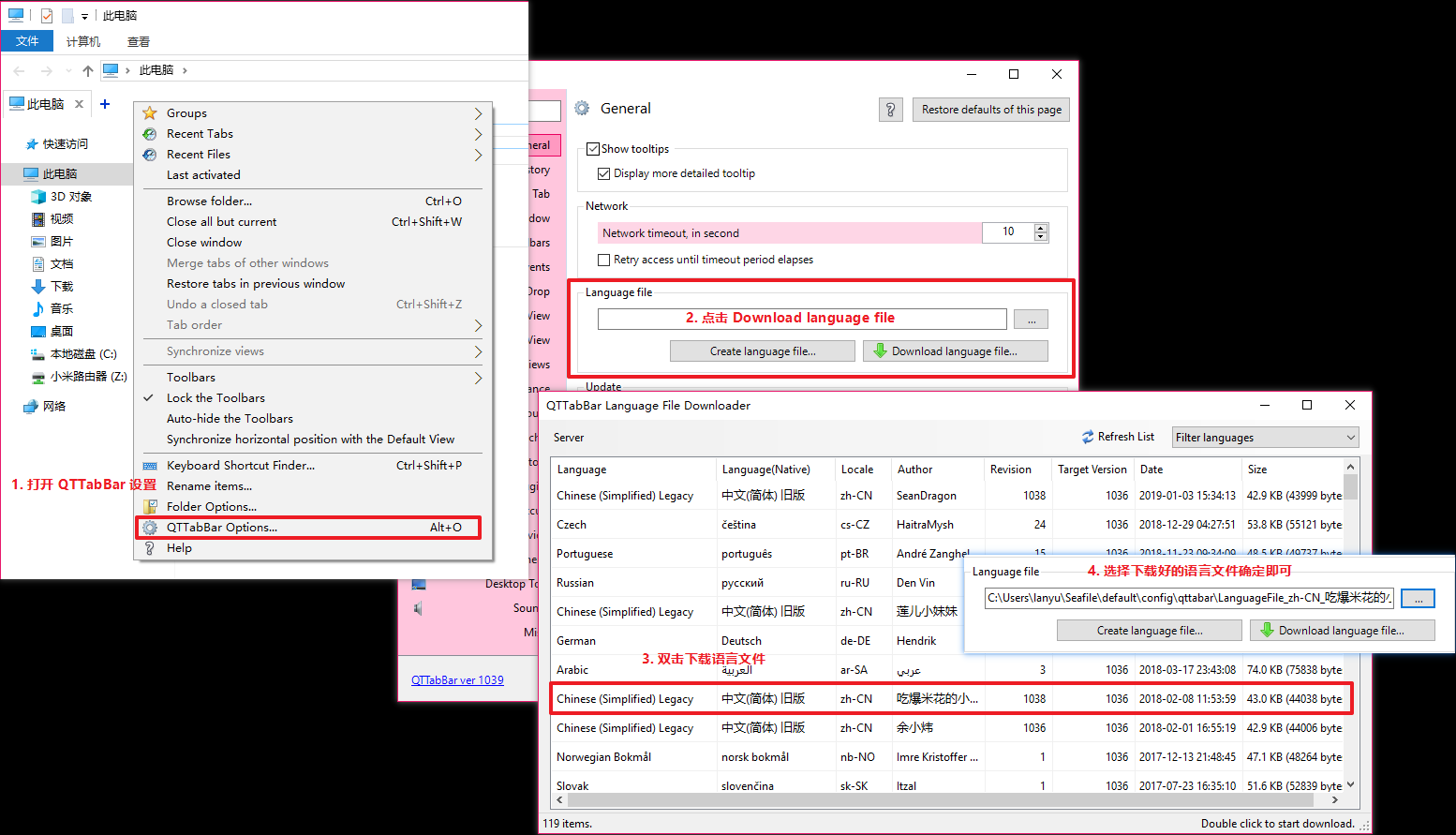Click the Keyboard Shortcut Finder icon

click(150, 466)
